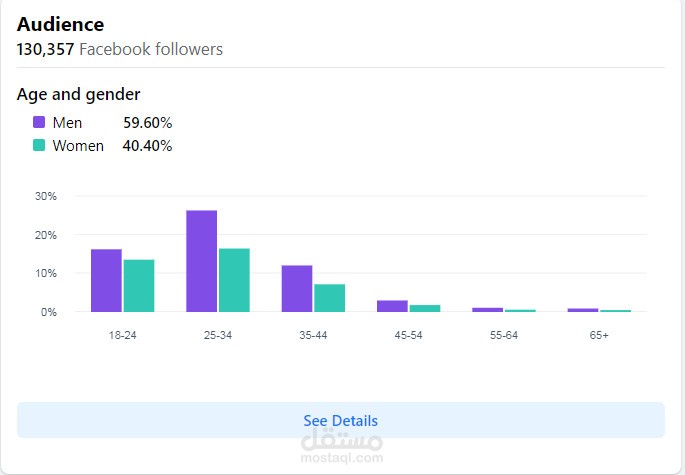Click the 25-34 age axis label
The width and height of the screenshot is (685, 475).
tap(218, 335)
